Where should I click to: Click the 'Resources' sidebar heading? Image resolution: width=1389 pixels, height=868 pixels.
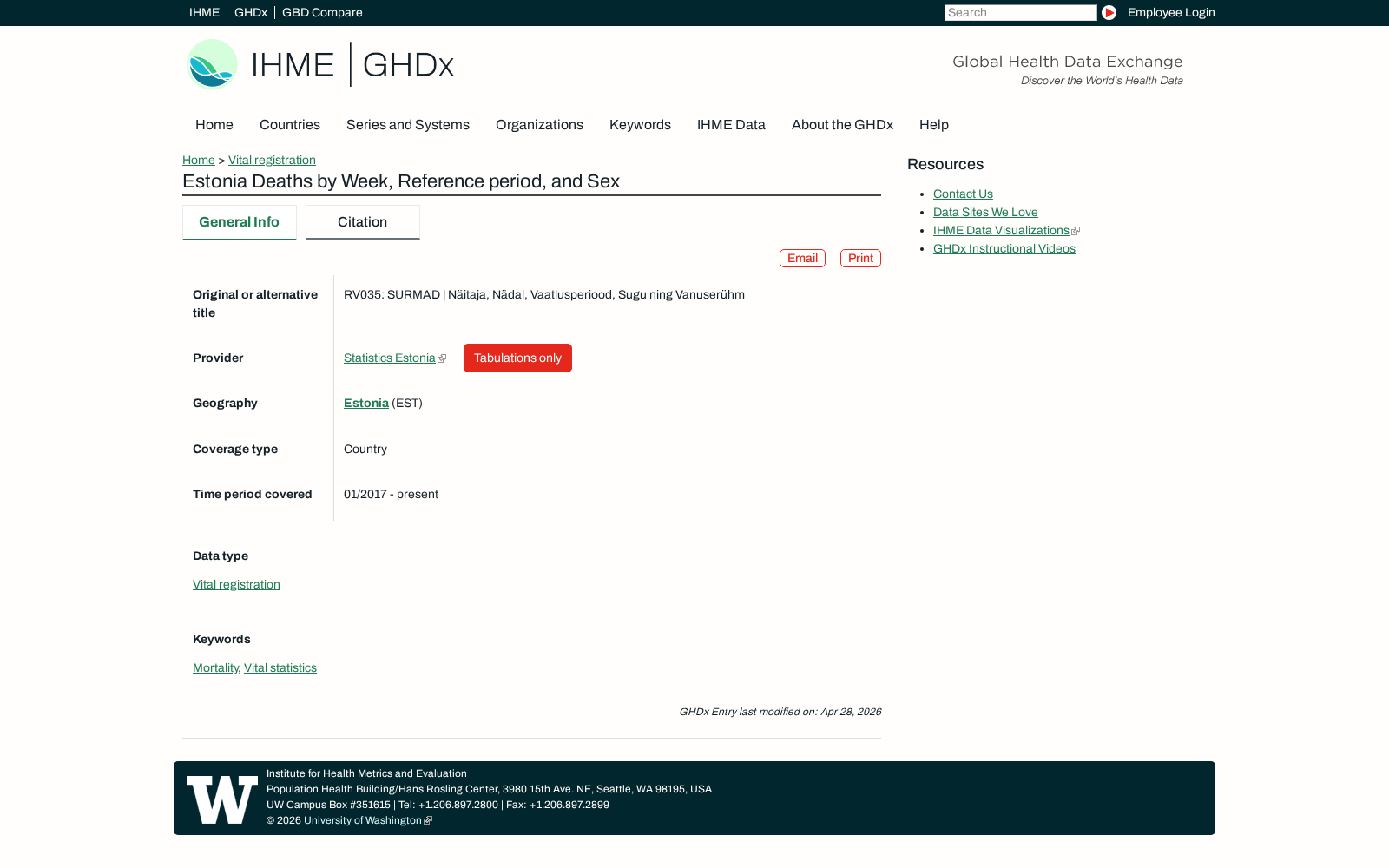(x=945, y=164)
